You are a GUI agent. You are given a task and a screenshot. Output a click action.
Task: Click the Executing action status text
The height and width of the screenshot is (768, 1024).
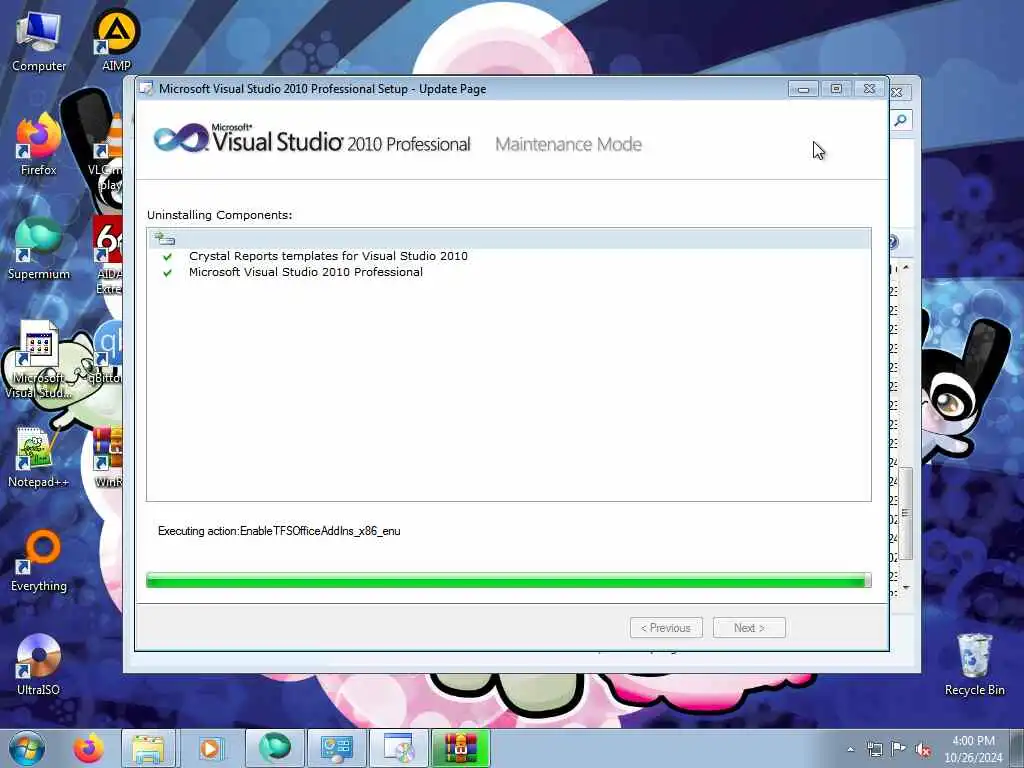[279, 531]
